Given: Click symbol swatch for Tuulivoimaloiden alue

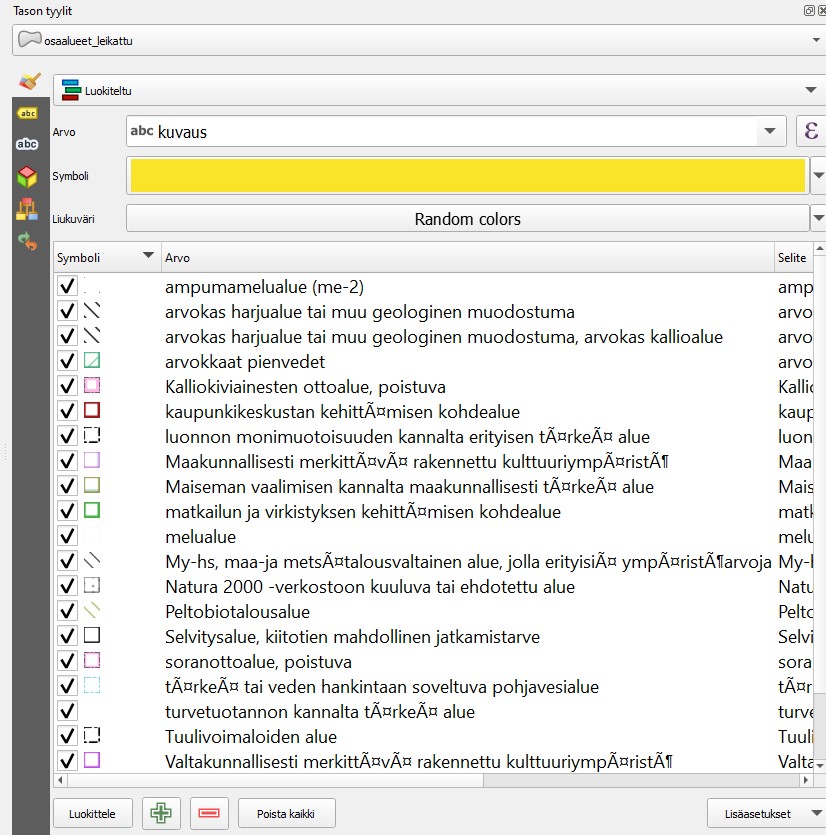Looking at the screenshot, I should pos(92,736).
